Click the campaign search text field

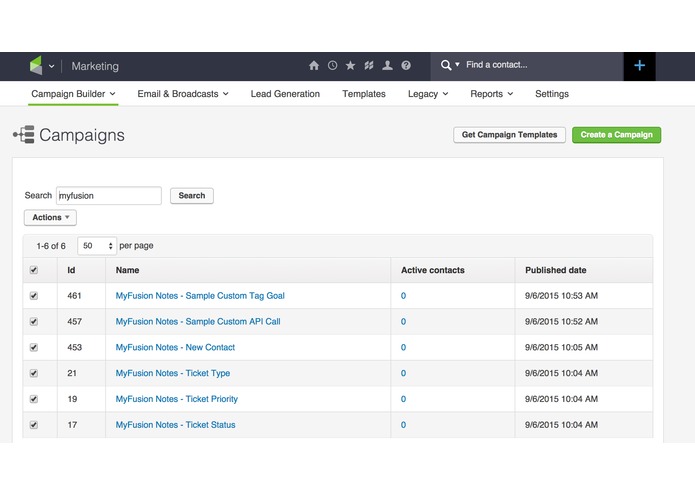point(109,195)
